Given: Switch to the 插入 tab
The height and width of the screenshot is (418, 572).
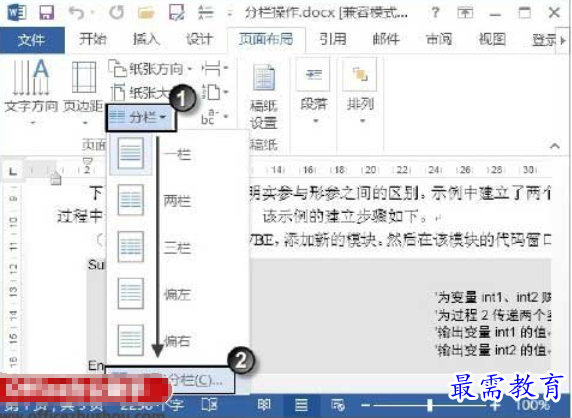Looking at the screenshot, I should click(x=146, y=39).
